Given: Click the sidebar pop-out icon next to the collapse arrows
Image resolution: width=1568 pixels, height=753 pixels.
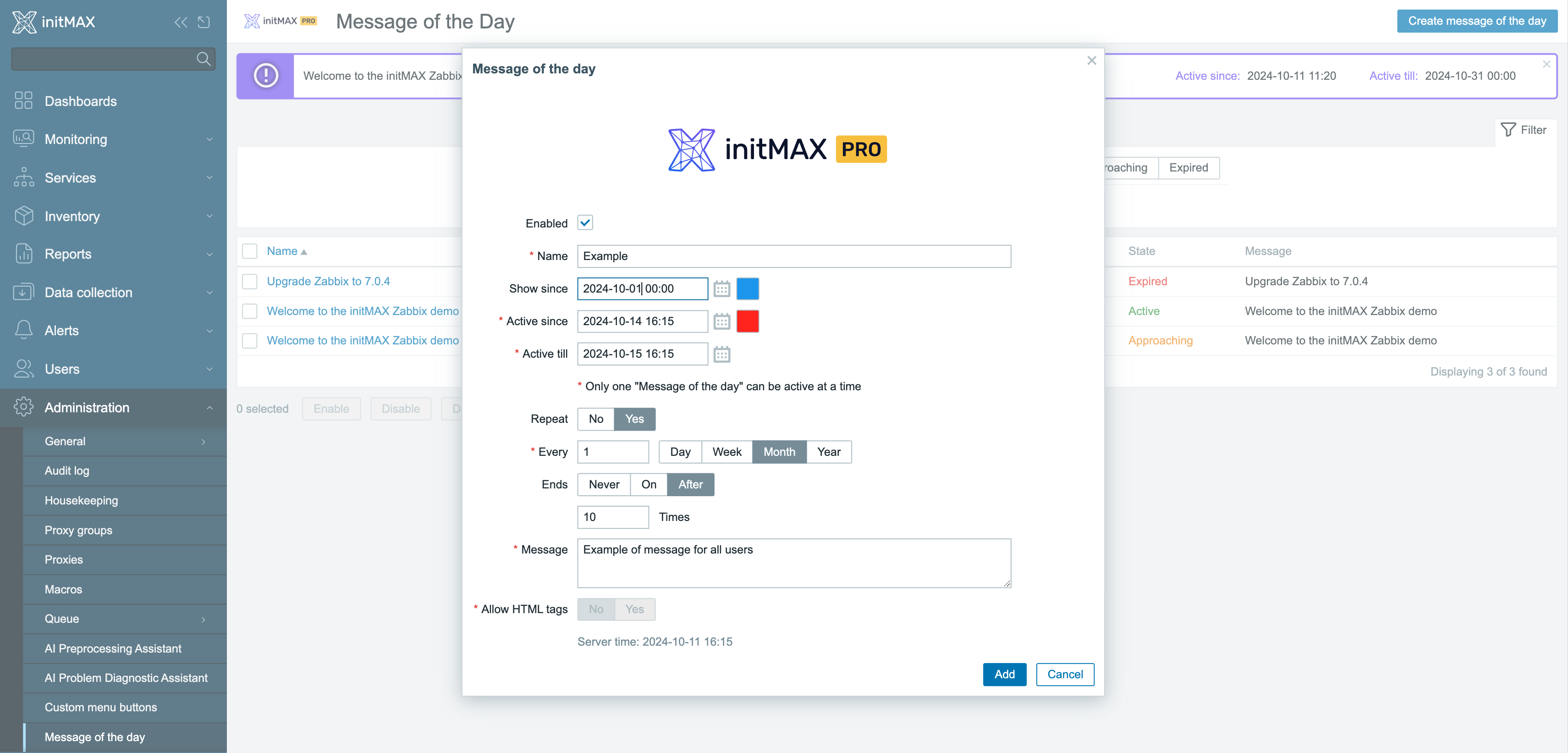Looking at the screenshot, I should tap(204, 22).
